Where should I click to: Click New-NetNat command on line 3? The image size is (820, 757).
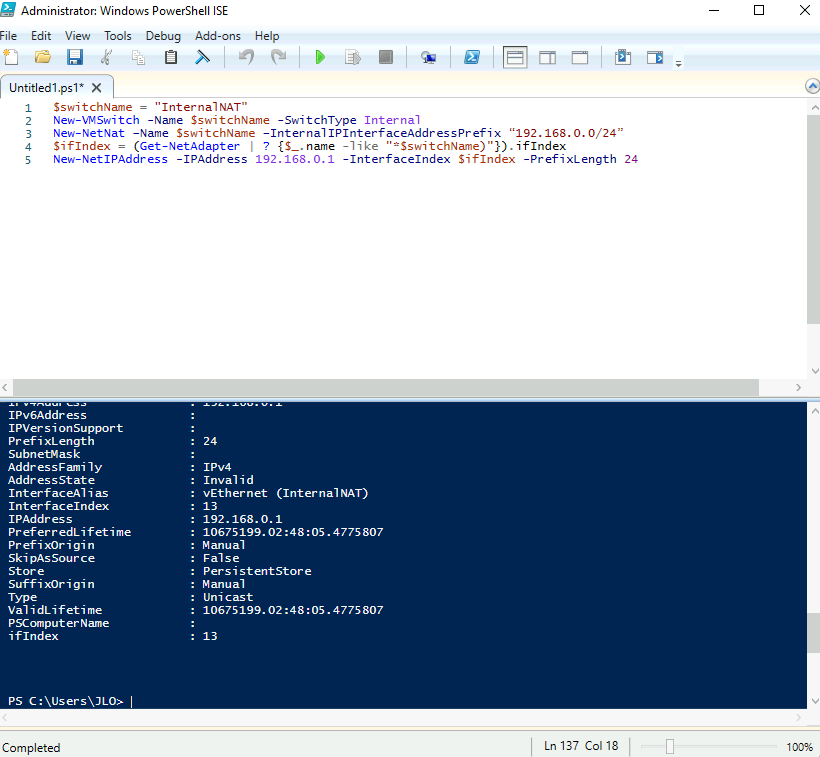[89, 133]
